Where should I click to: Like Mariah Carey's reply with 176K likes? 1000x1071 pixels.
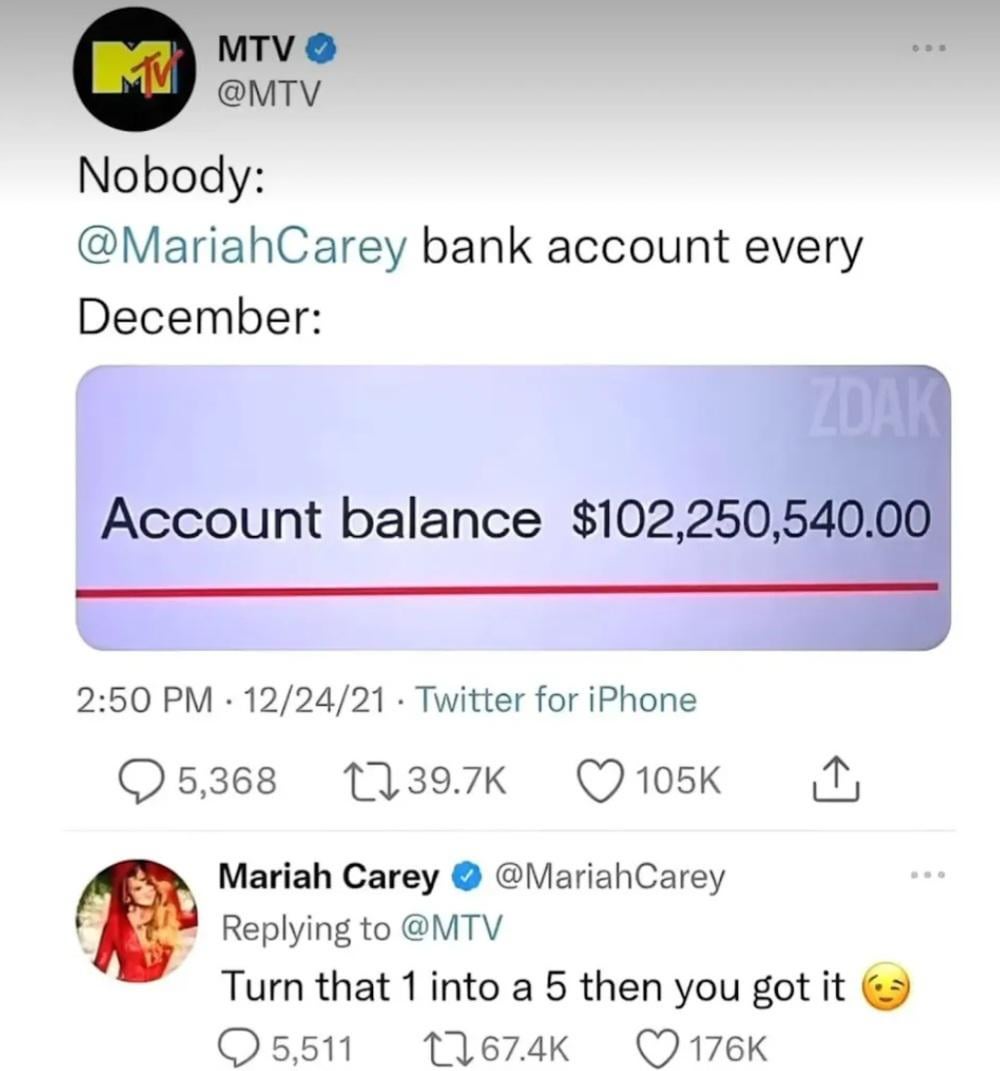658,1048
